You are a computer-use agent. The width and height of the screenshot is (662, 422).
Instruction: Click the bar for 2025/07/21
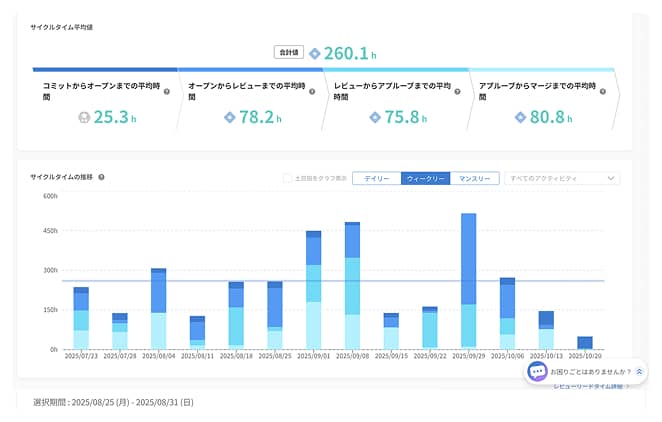click(81, 318)
